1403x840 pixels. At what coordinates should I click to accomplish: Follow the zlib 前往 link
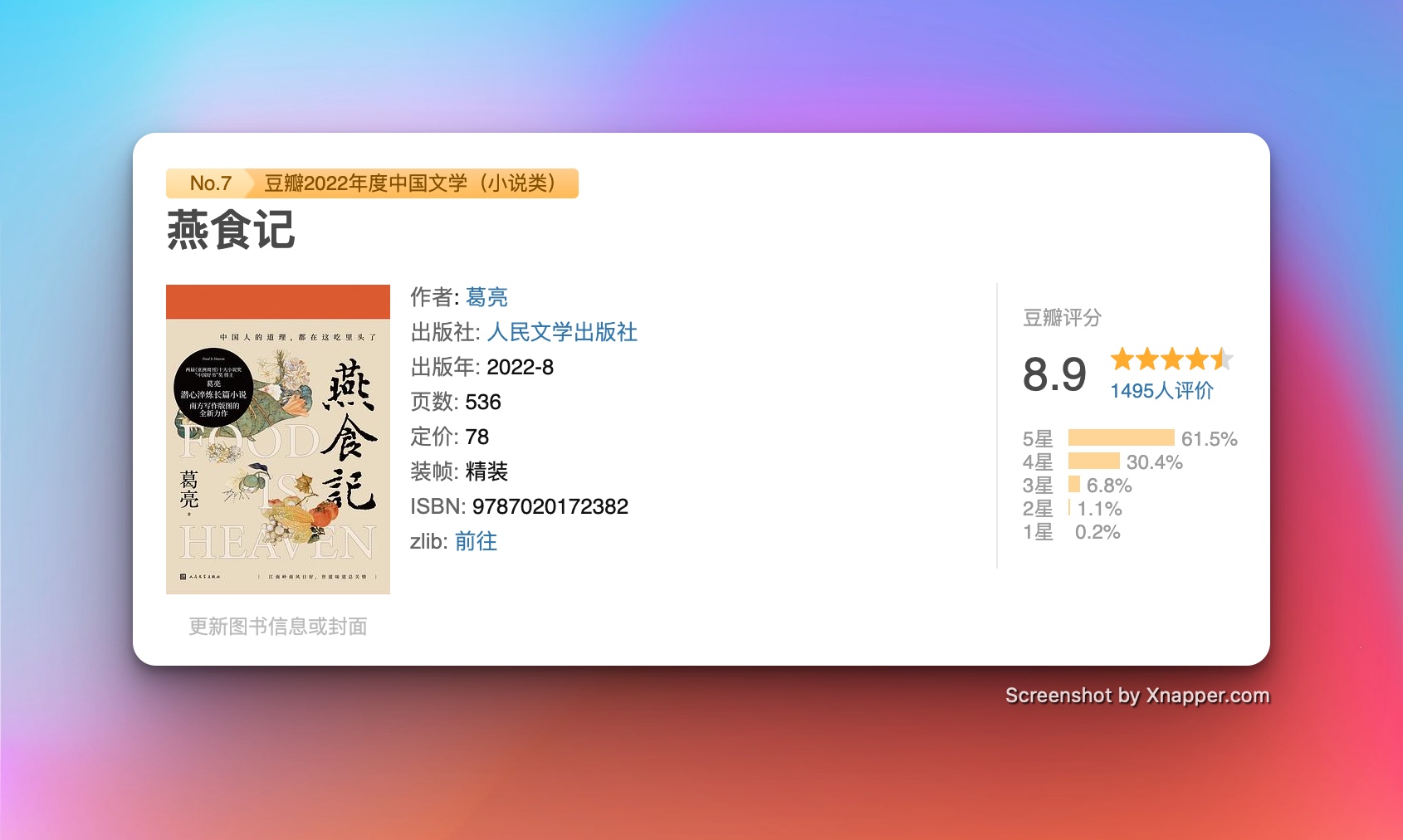(x=476, y=541)
